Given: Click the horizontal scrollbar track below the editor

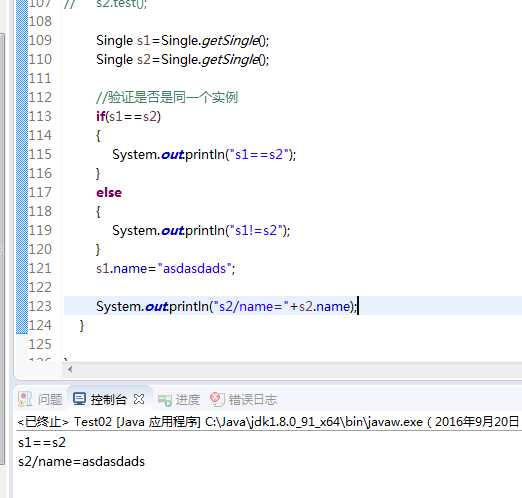Looking at the screenshot, I should point(297,369).
